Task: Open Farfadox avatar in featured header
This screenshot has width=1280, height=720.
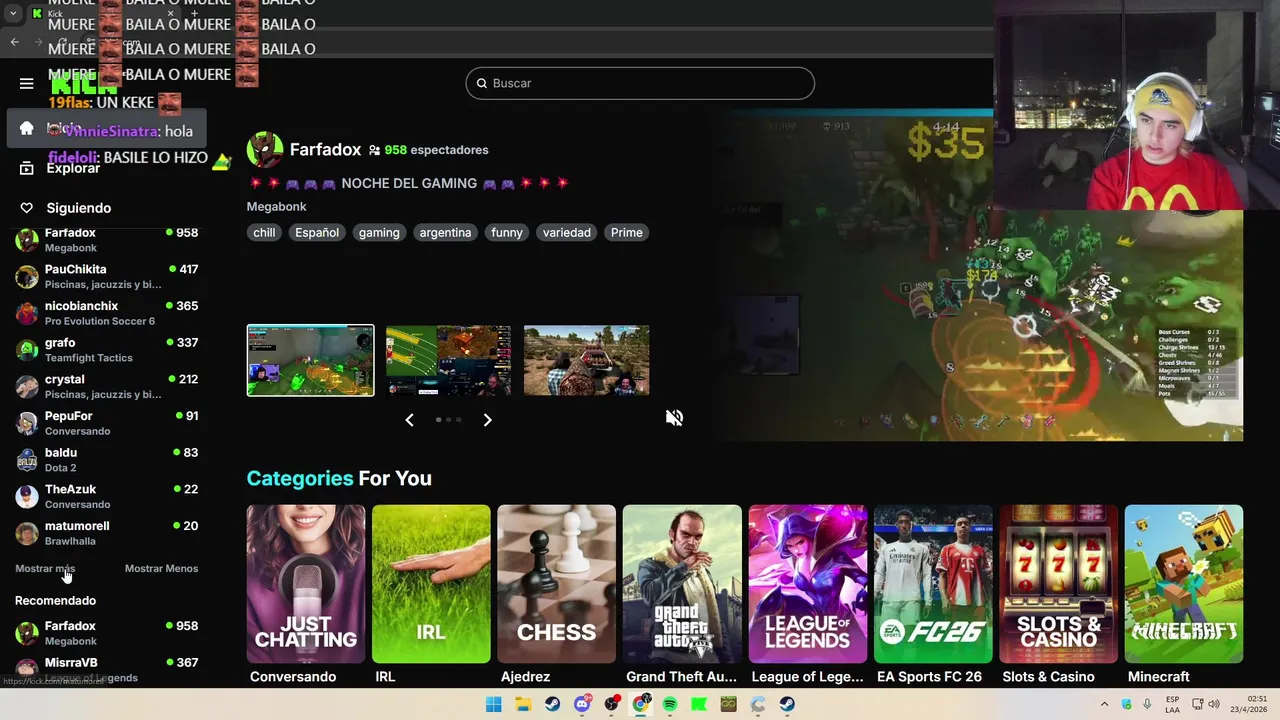Action: [265, 150]
